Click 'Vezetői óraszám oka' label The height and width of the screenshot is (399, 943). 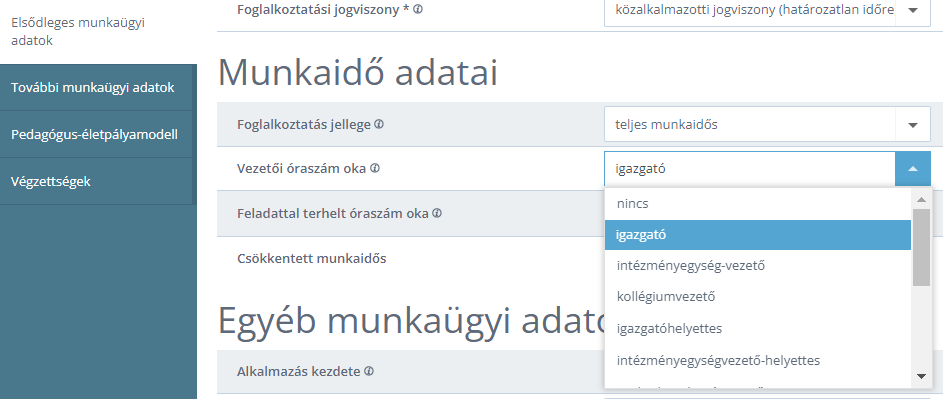click(x=301, y=169)
